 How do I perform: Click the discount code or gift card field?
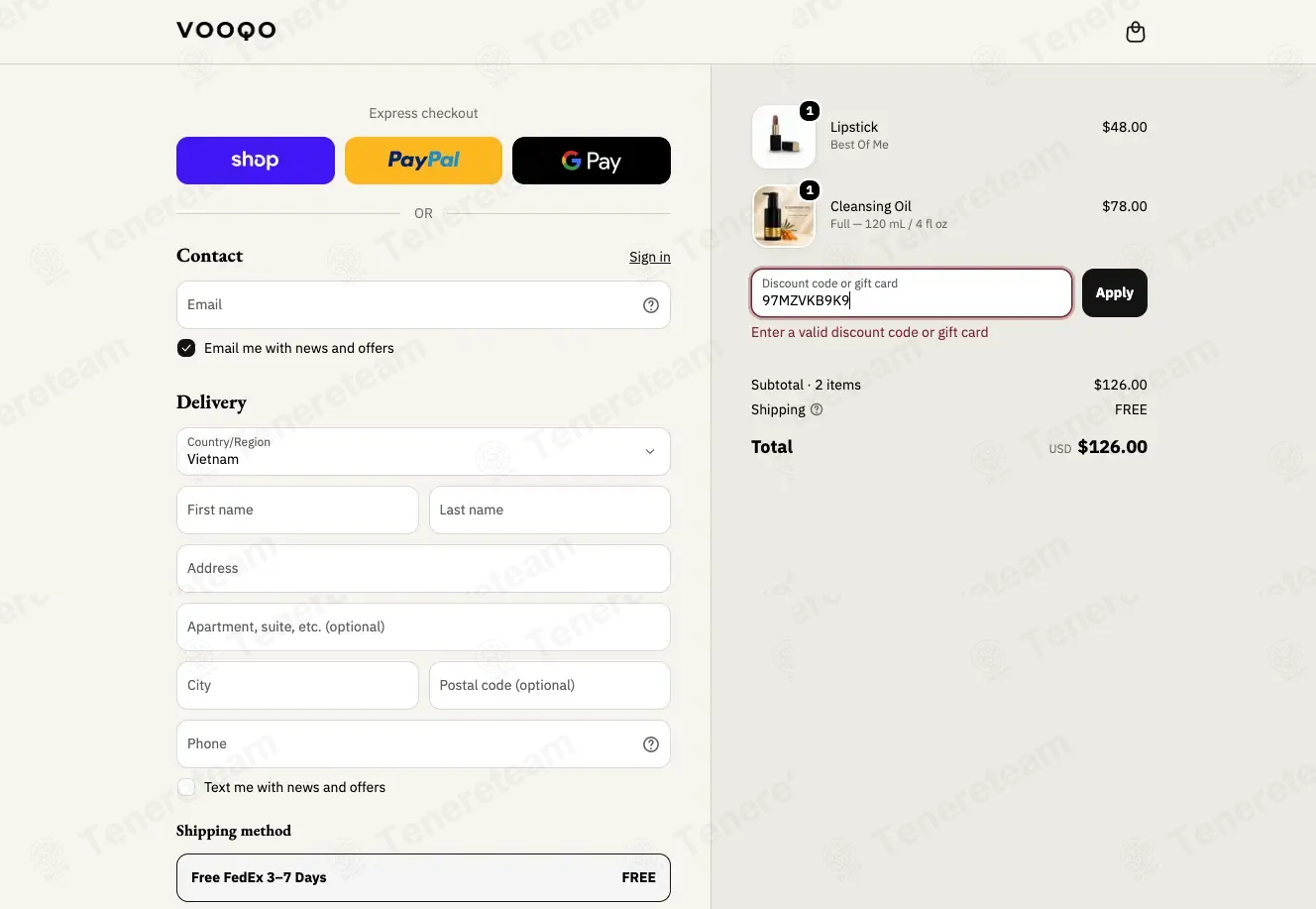(912, 293)
